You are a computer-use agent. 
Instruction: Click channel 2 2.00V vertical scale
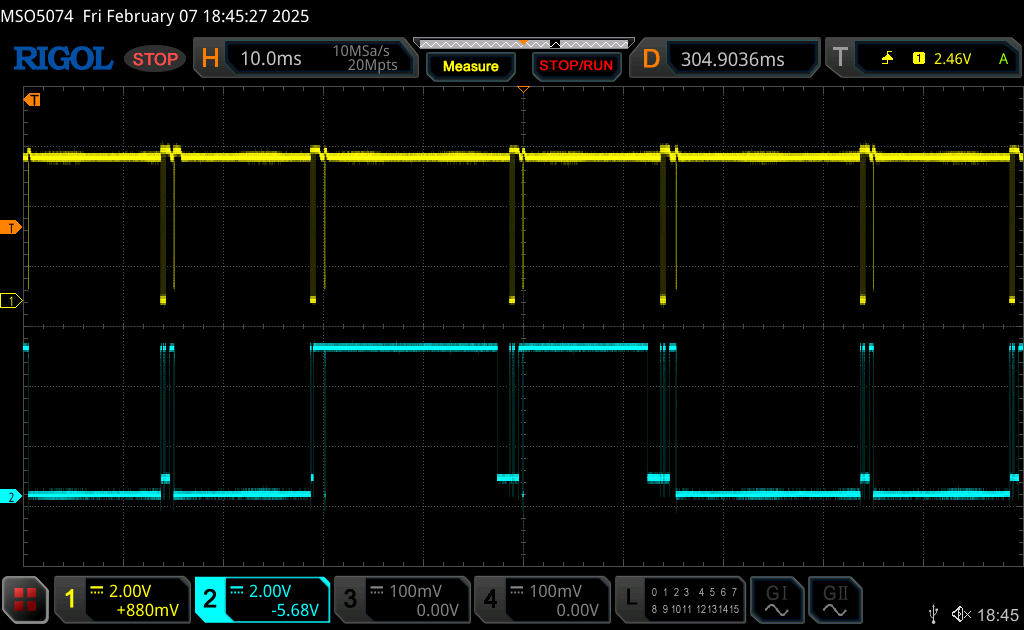coord(270,591)
